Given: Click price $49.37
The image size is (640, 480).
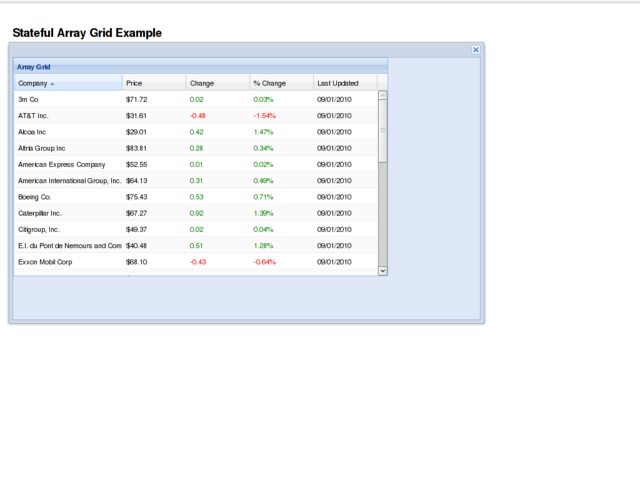Looking at the screenshot, I should pyautogui.click(x=136, y=229).
